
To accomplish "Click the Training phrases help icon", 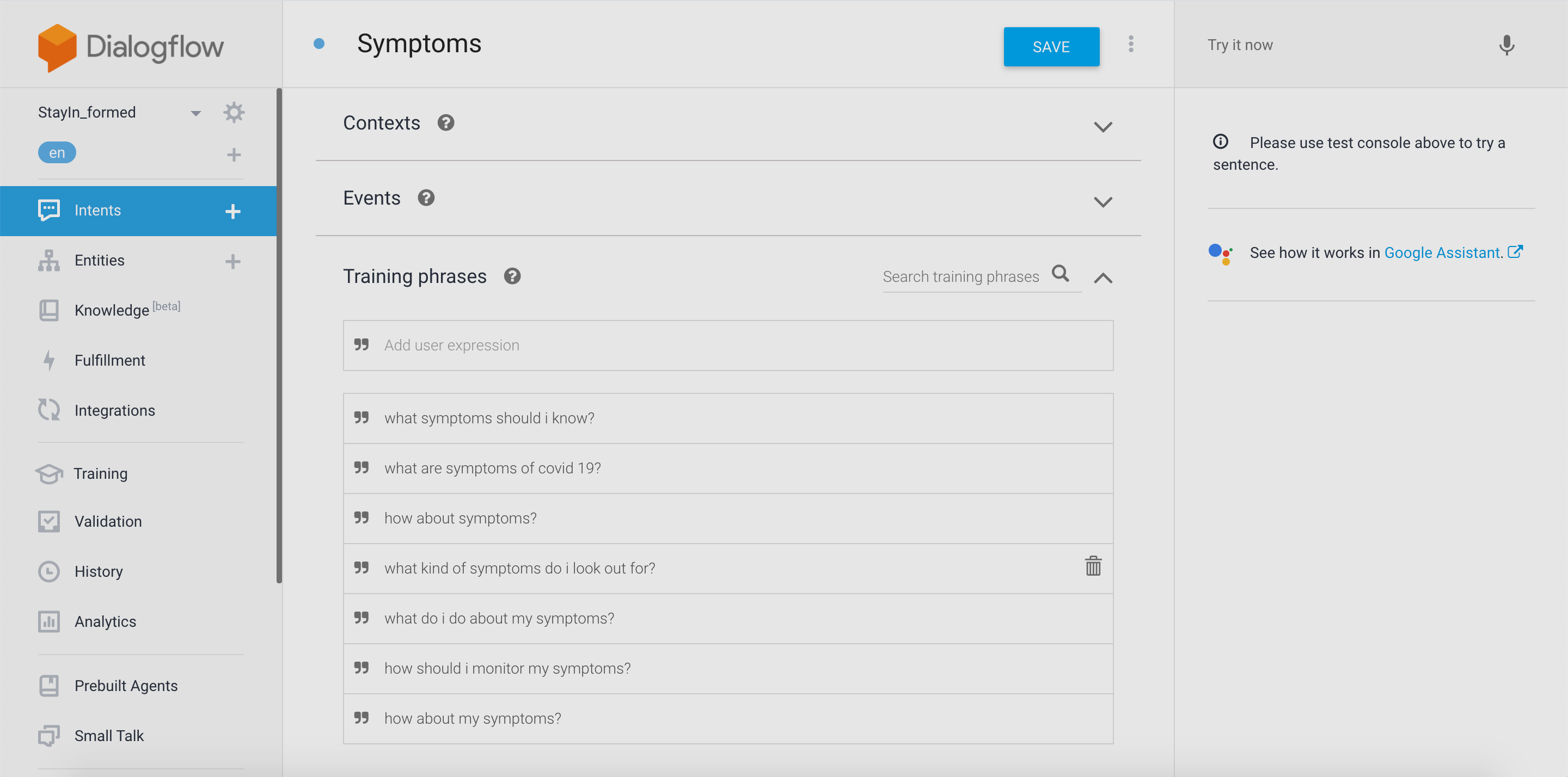I will coord(512,276).
